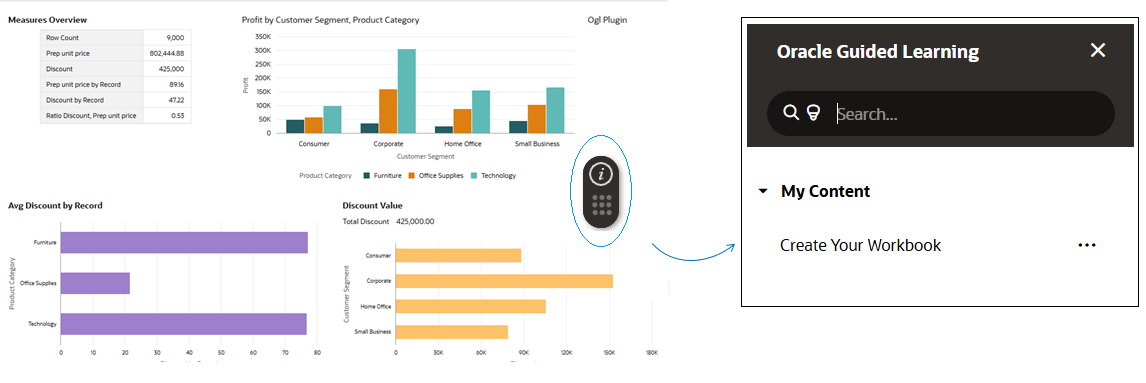Open the three-dot menu for Create Your Workbook
The image size is (1146, 383).
point(1087,246)
